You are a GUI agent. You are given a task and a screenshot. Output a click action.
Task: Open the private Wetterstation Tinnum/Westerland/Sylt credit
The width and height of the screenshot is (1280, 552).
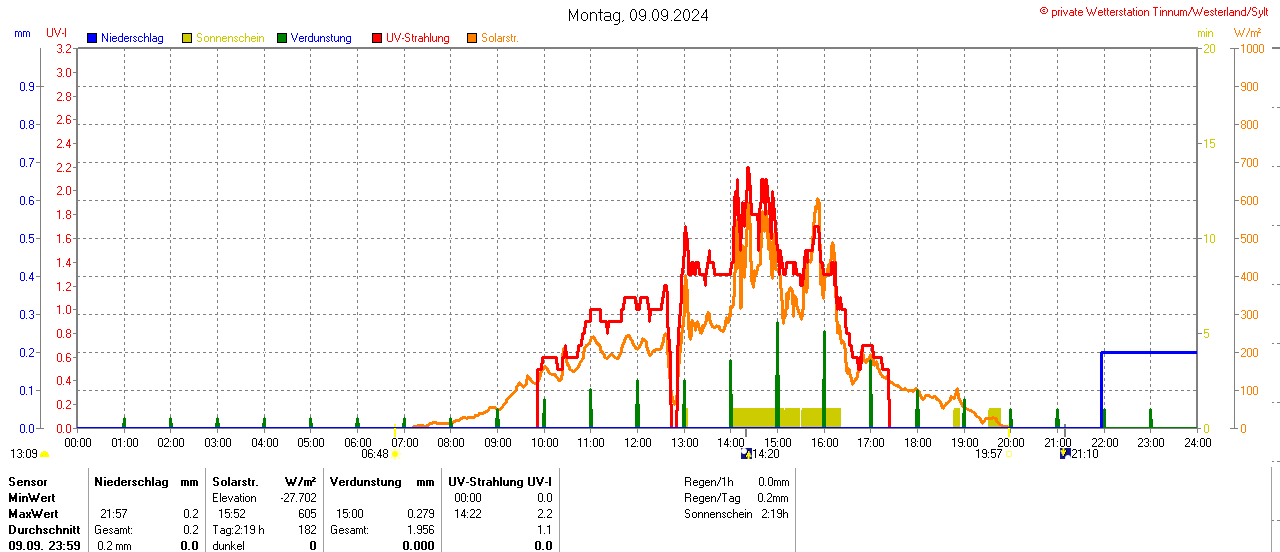(1158, 11)
